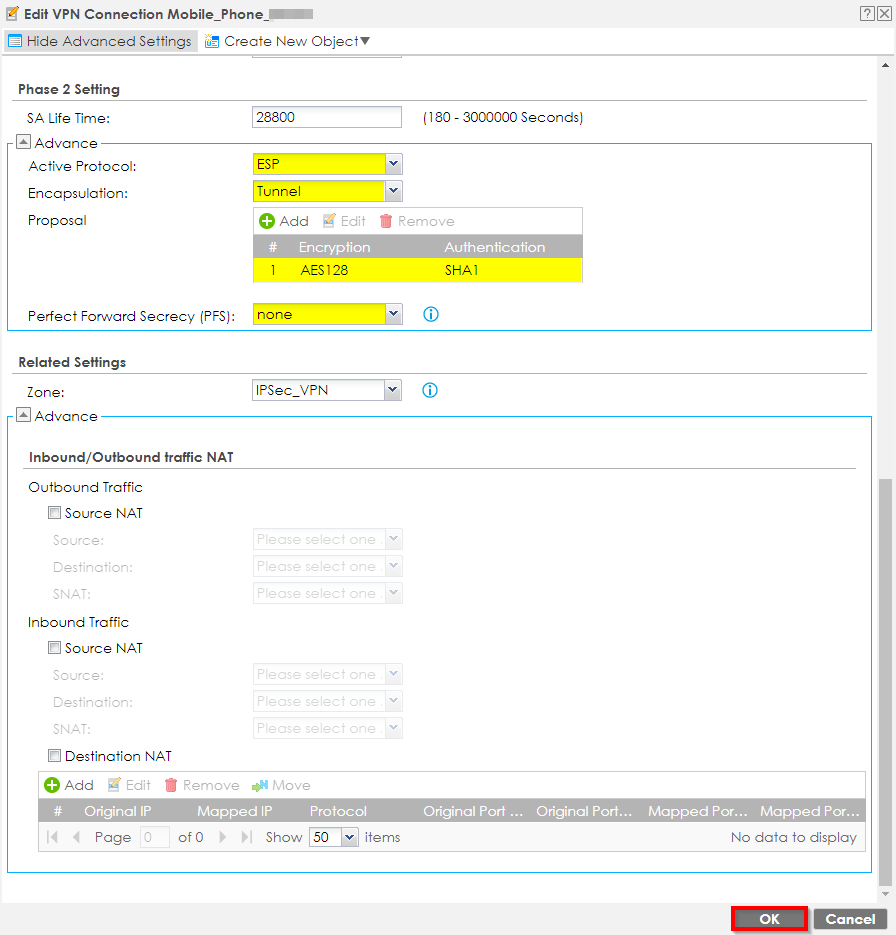Enable Source NAT under Outbound Traffic

55,513
